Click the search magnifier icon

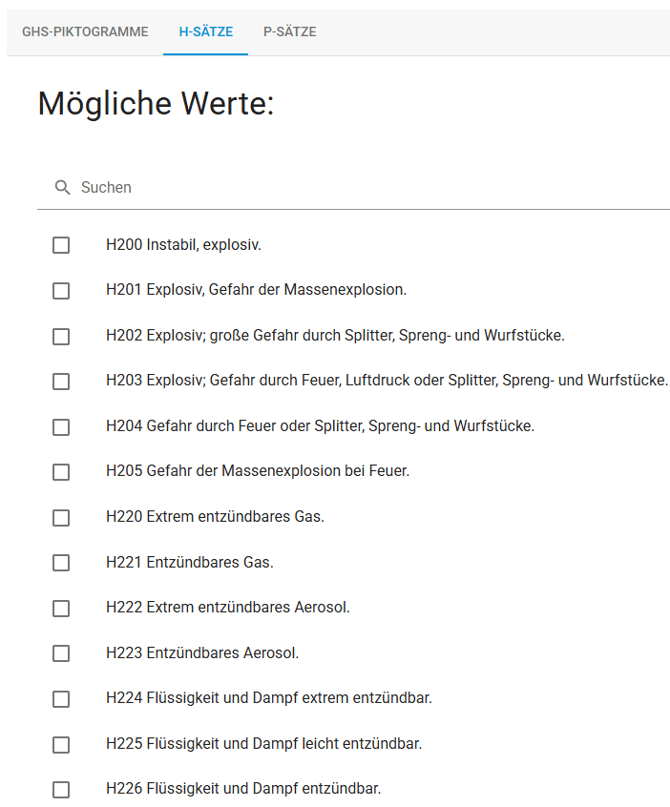[x=63, y=188]
